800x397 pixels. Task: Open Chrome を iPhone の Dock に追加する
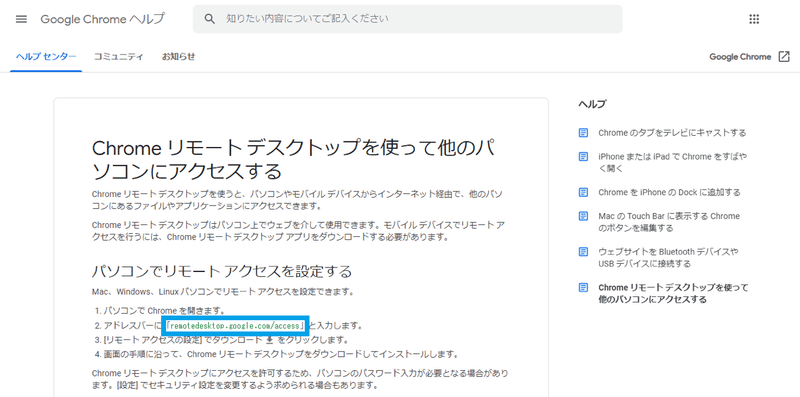[x=669, y=192]
